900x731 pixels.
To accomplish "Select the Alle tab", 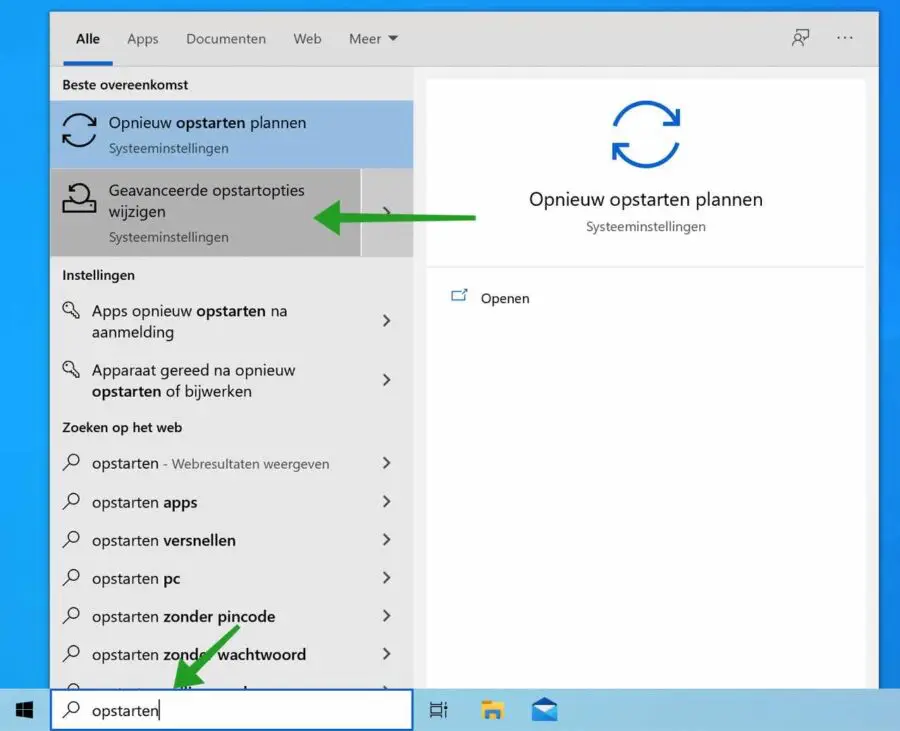I will tap(88, 39).
